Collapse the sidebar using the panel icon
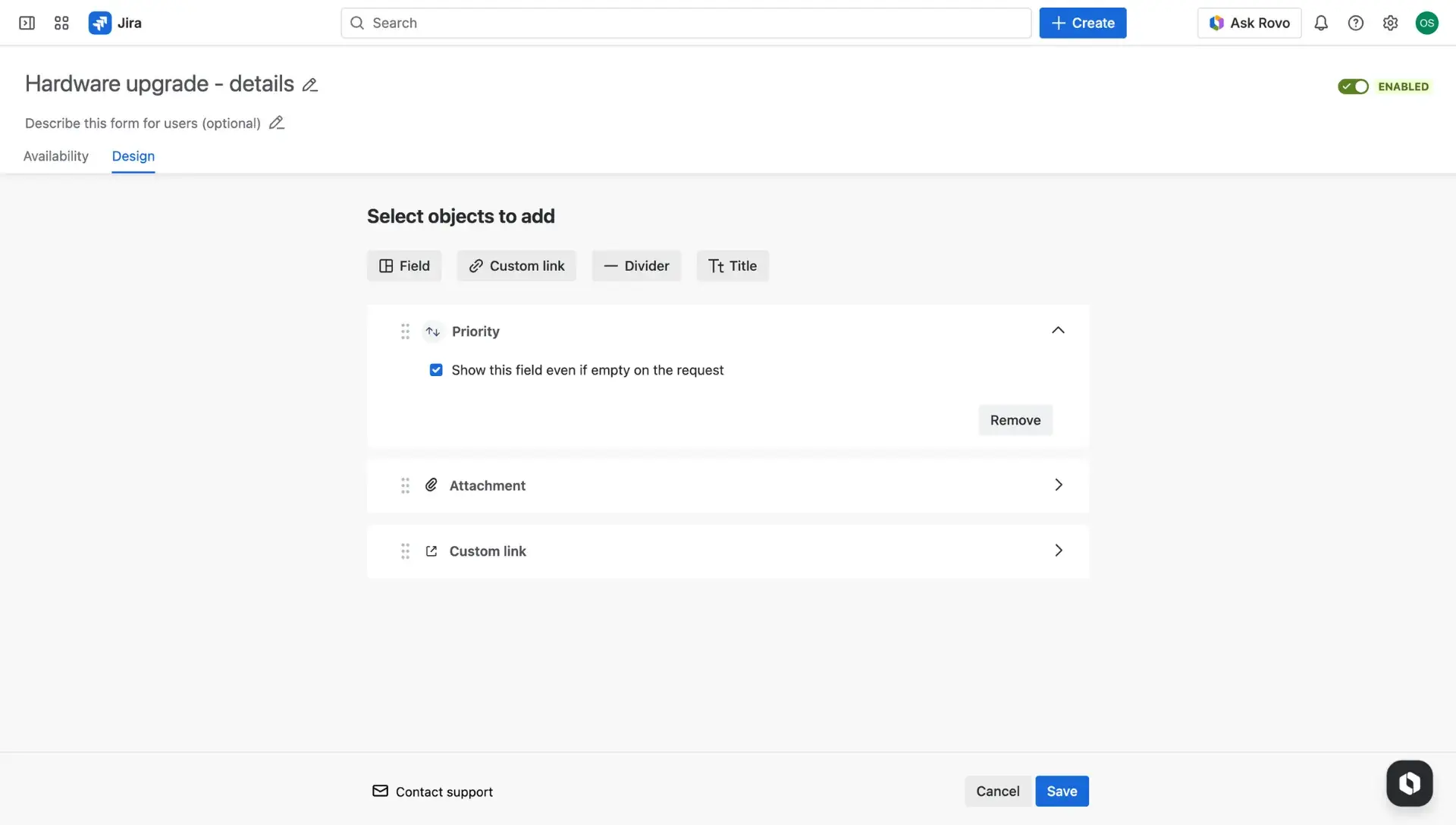The image size is (1456, 825). coord(27,23)
